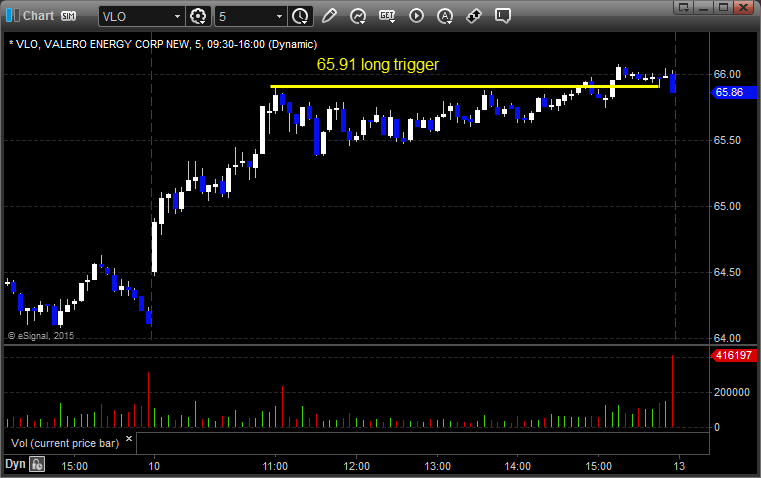Click the 14:00 time axis label
The width and height of the screenshot is (761, 478).
[x=517, y=466]
